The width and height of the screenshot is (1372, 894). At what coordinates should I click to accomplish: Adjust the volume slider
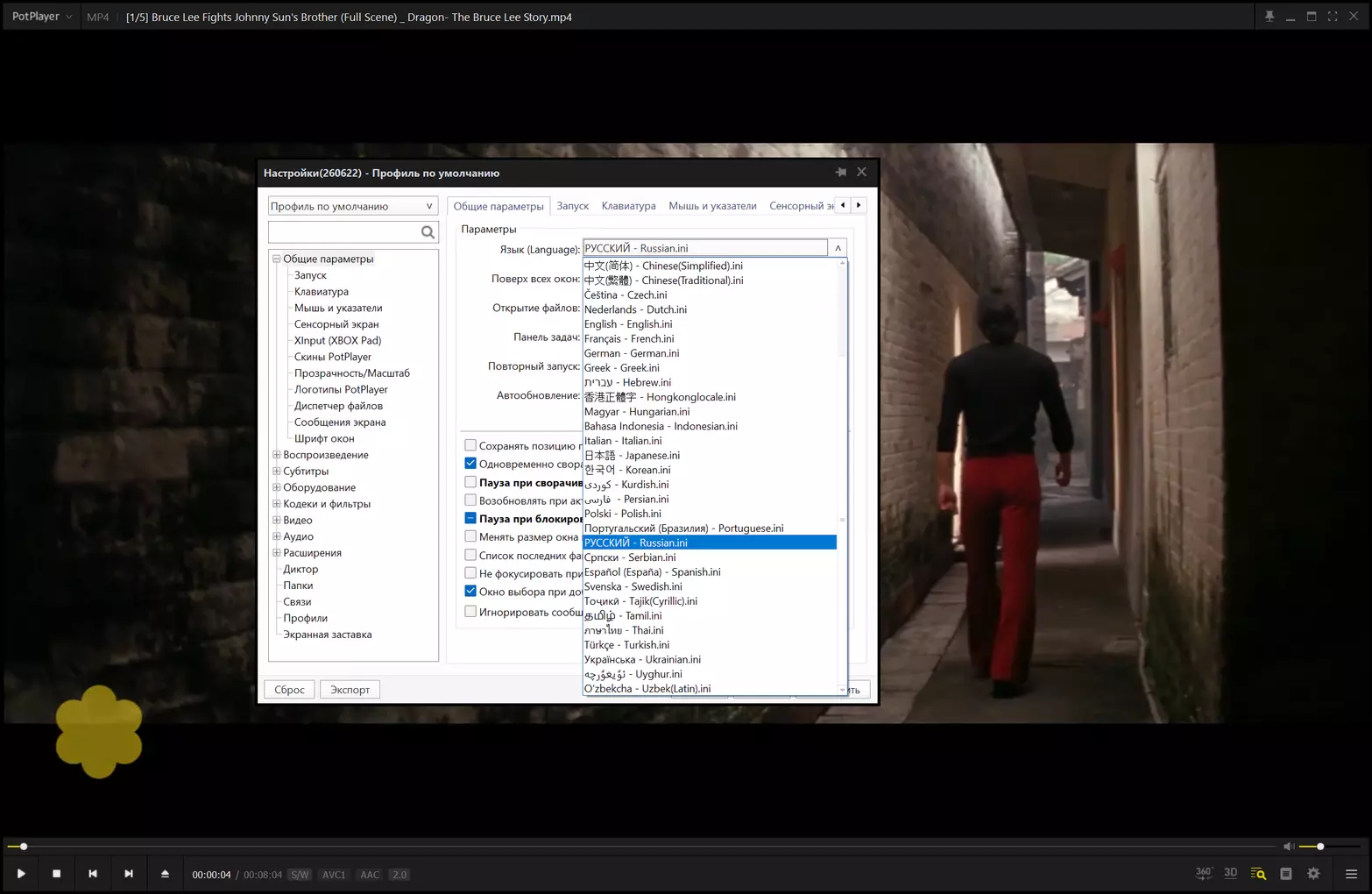coord(1329,847)
